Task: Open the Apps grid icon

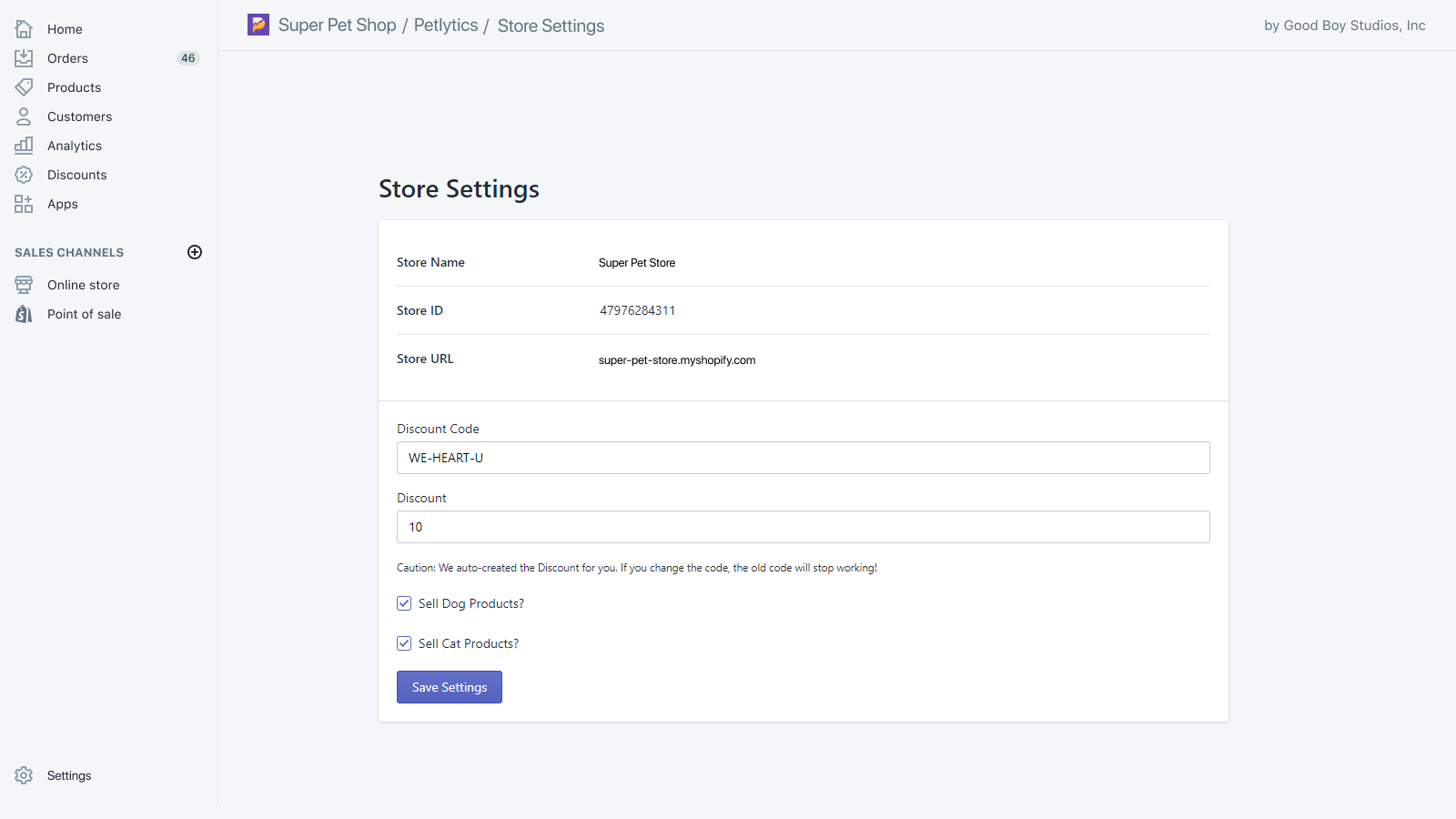Action: (24, 204)
